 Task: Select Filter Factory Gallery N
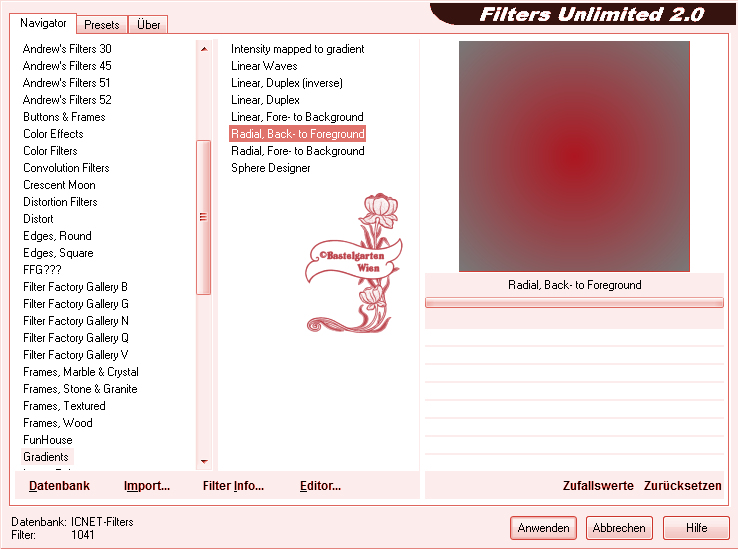pyautogui.click(x=76, y=321)
